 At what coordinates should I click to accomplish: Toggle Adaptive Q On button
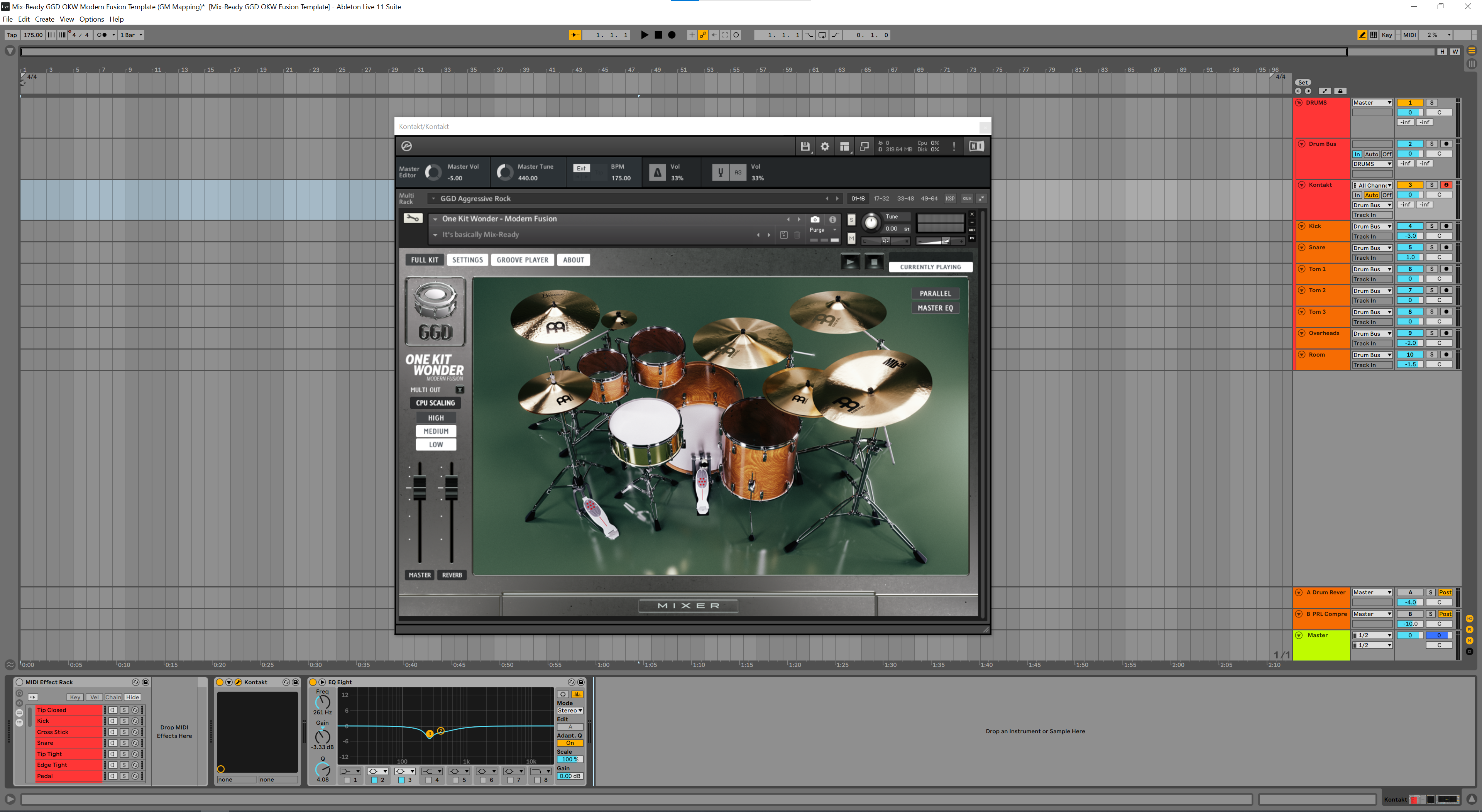click(x=570, y=743)
